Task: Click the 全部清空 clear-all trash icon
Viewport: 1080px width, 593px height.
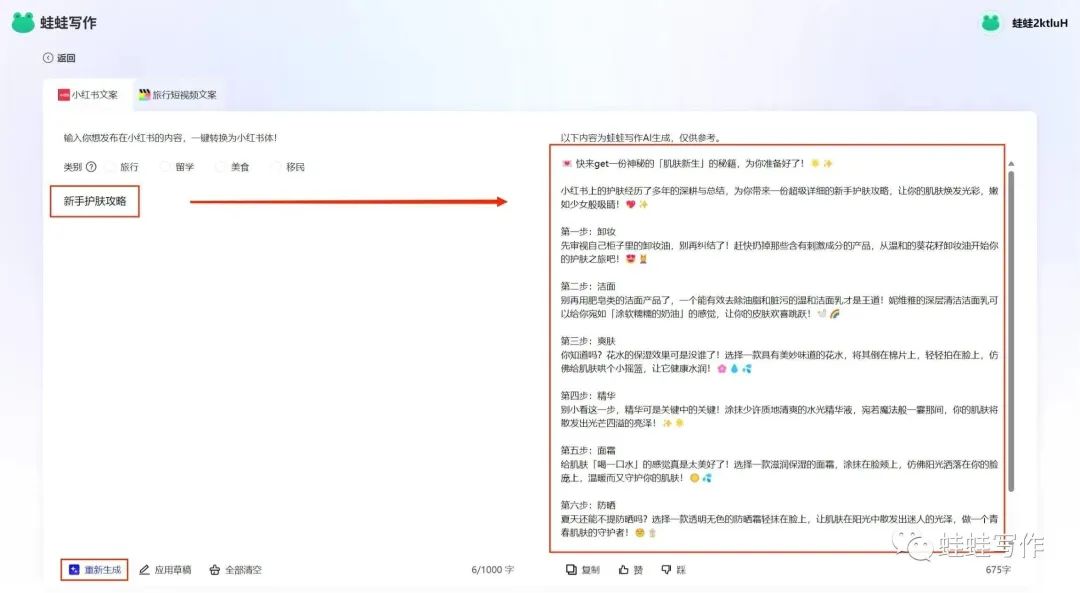Action: tap(214, 569)
